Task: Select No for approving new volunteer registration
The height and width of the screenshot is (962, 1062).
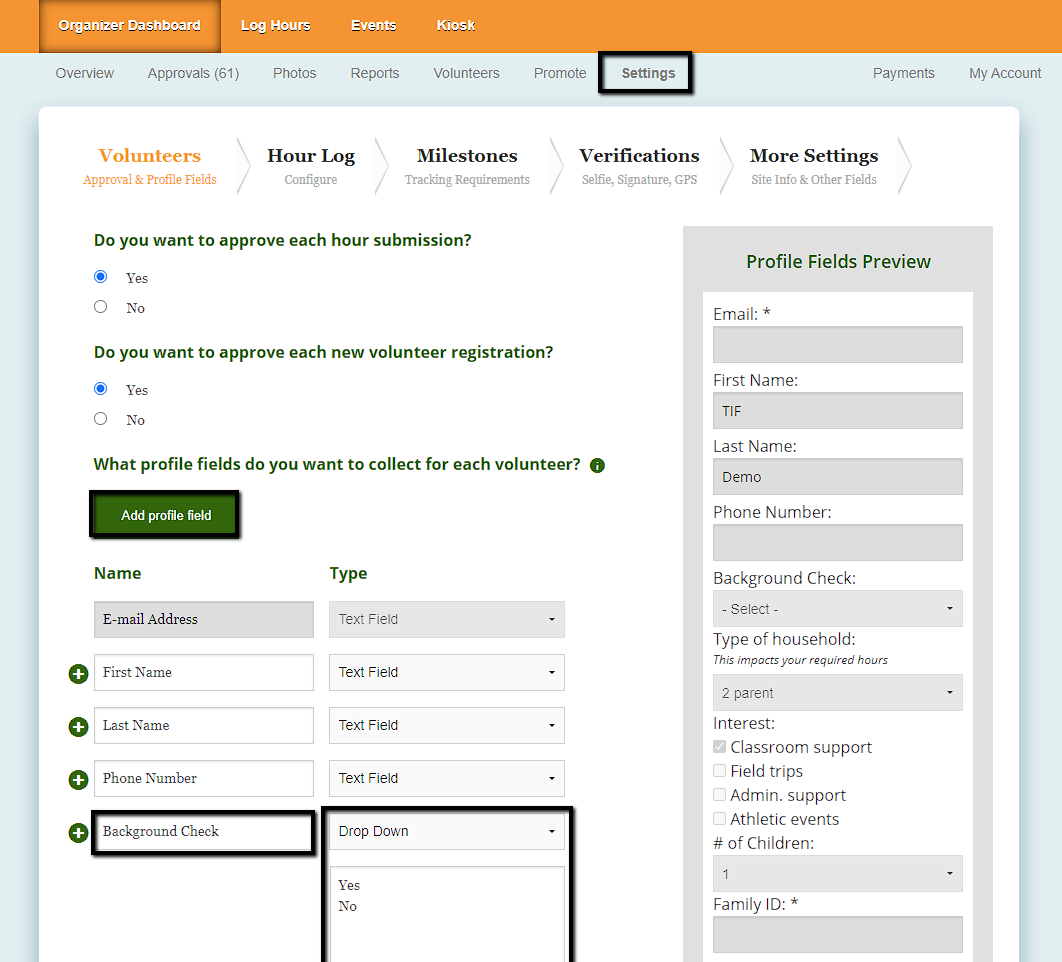Action: pyautogui.click(x=100, y=419)
